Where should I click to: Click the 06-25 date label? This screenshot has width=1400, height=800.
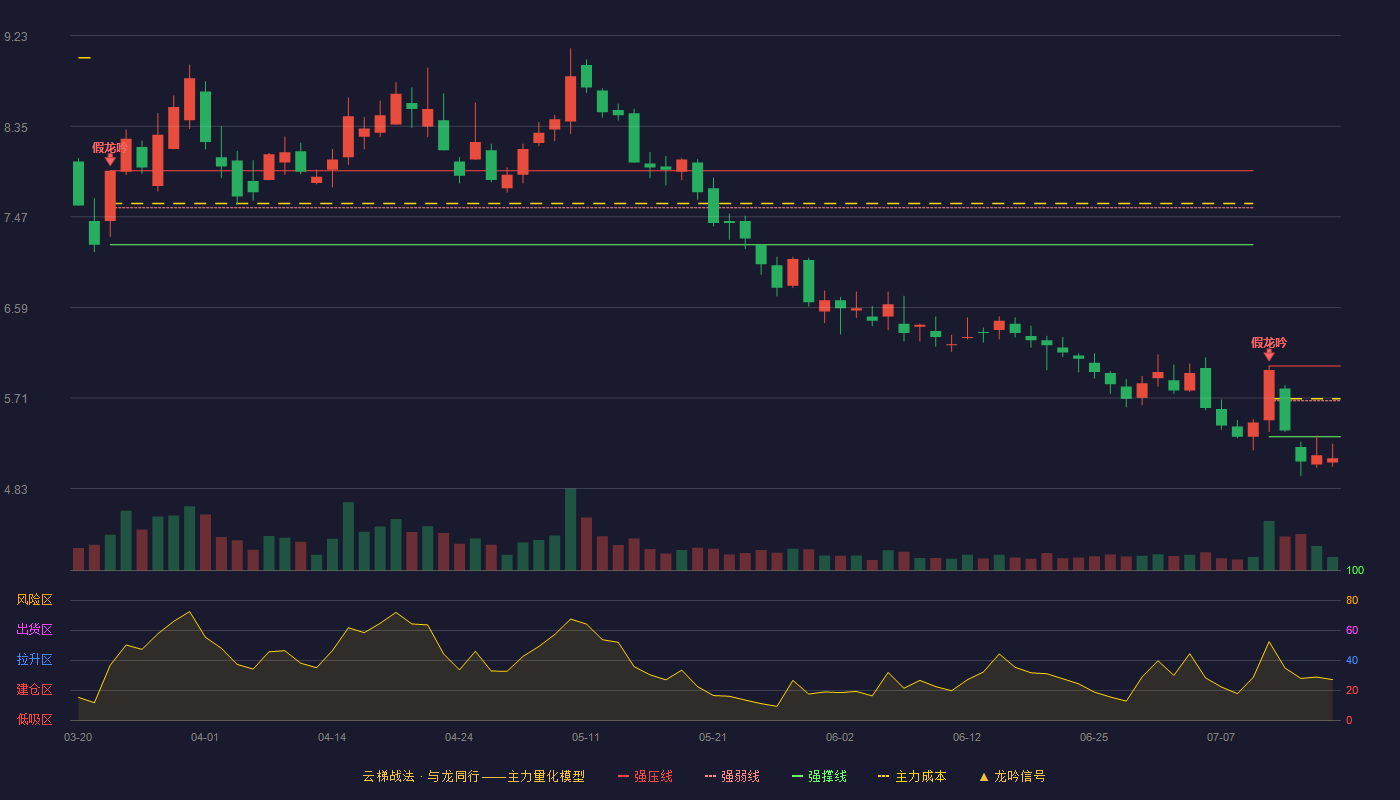1094,737
